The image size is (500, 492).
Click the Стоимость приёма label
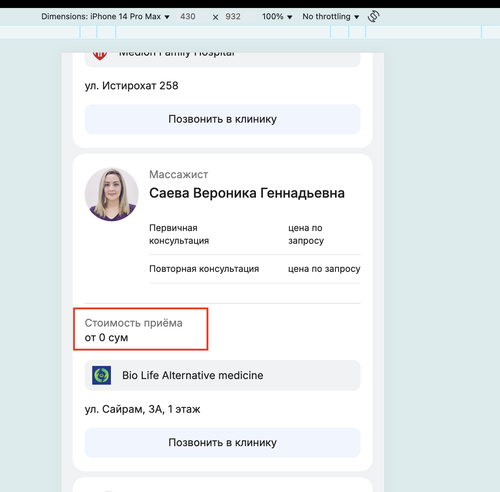click(x=133, y=323)
